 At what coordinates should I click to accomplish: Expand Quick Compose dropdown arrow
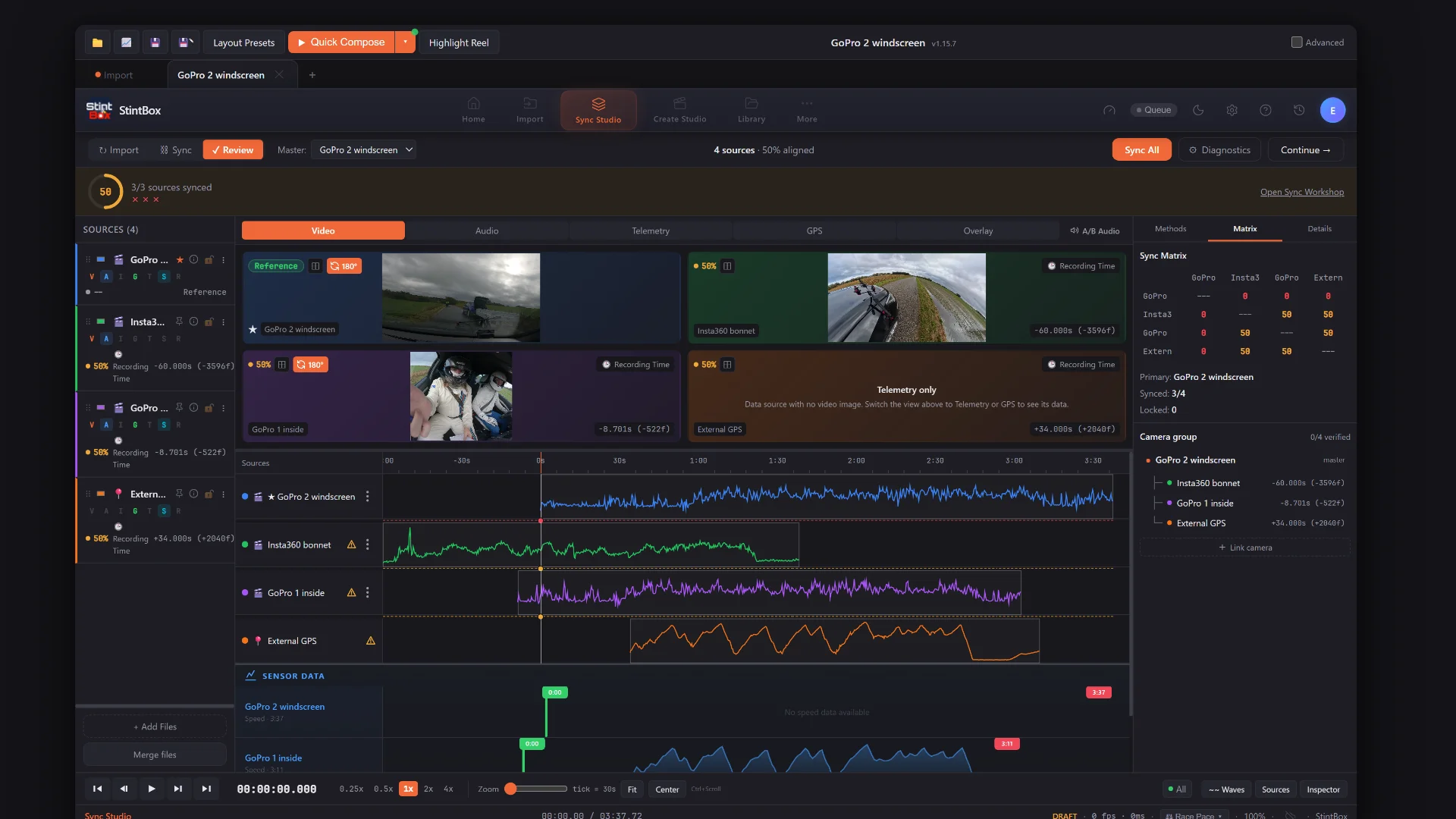(x=406, y=42)
